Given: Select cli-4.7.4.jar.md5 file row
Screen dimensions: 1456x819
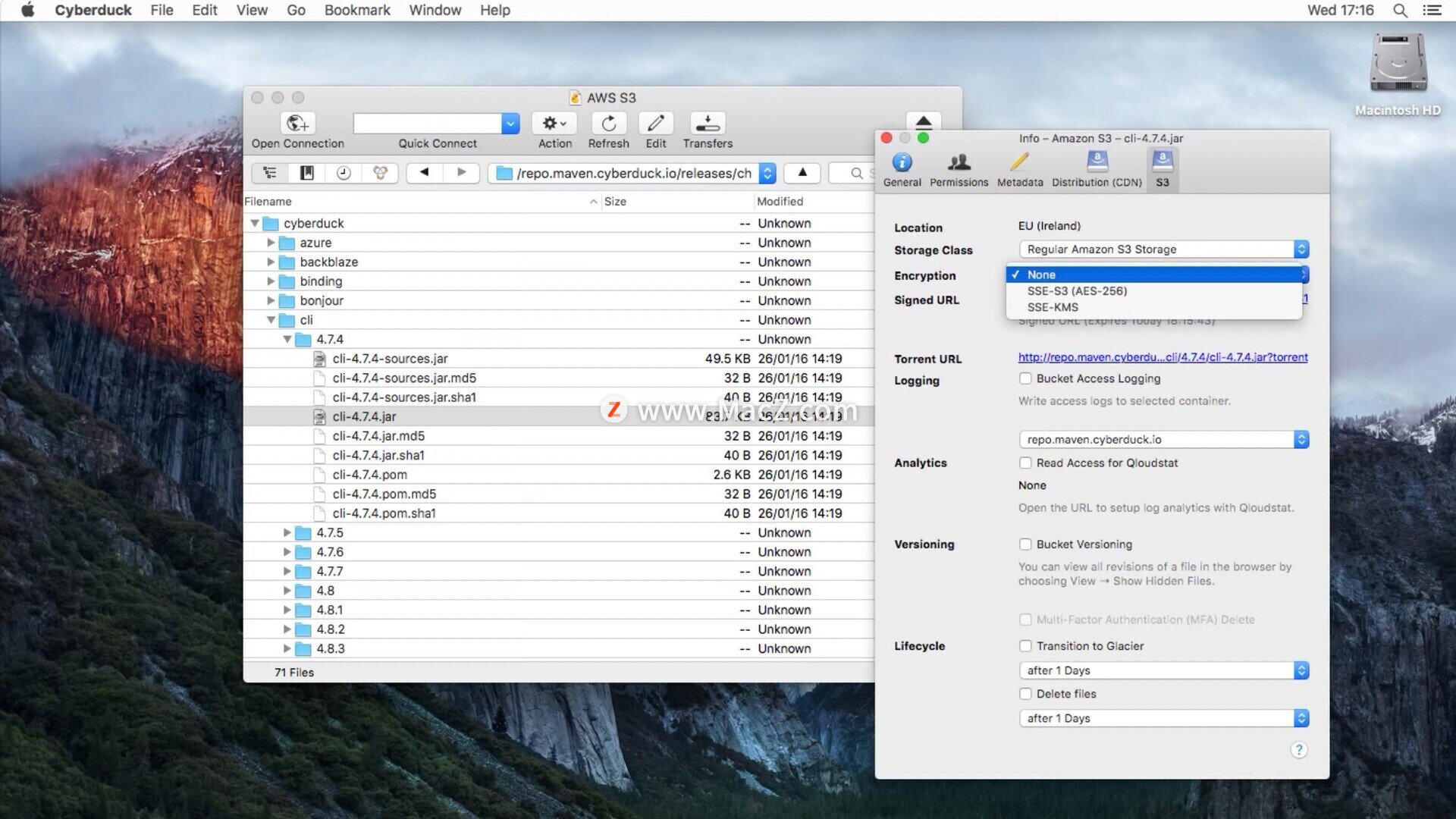Looking at the screenshot, I should pyautogui.click(x=559, y=436).
